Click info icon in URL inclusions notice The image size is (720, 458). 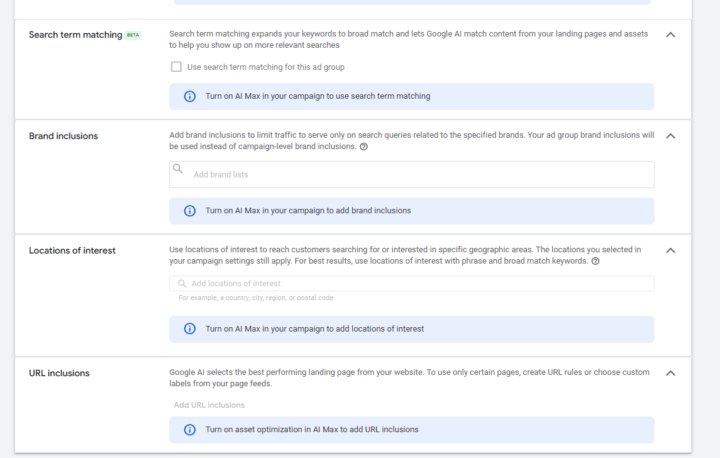pos(190,430)
